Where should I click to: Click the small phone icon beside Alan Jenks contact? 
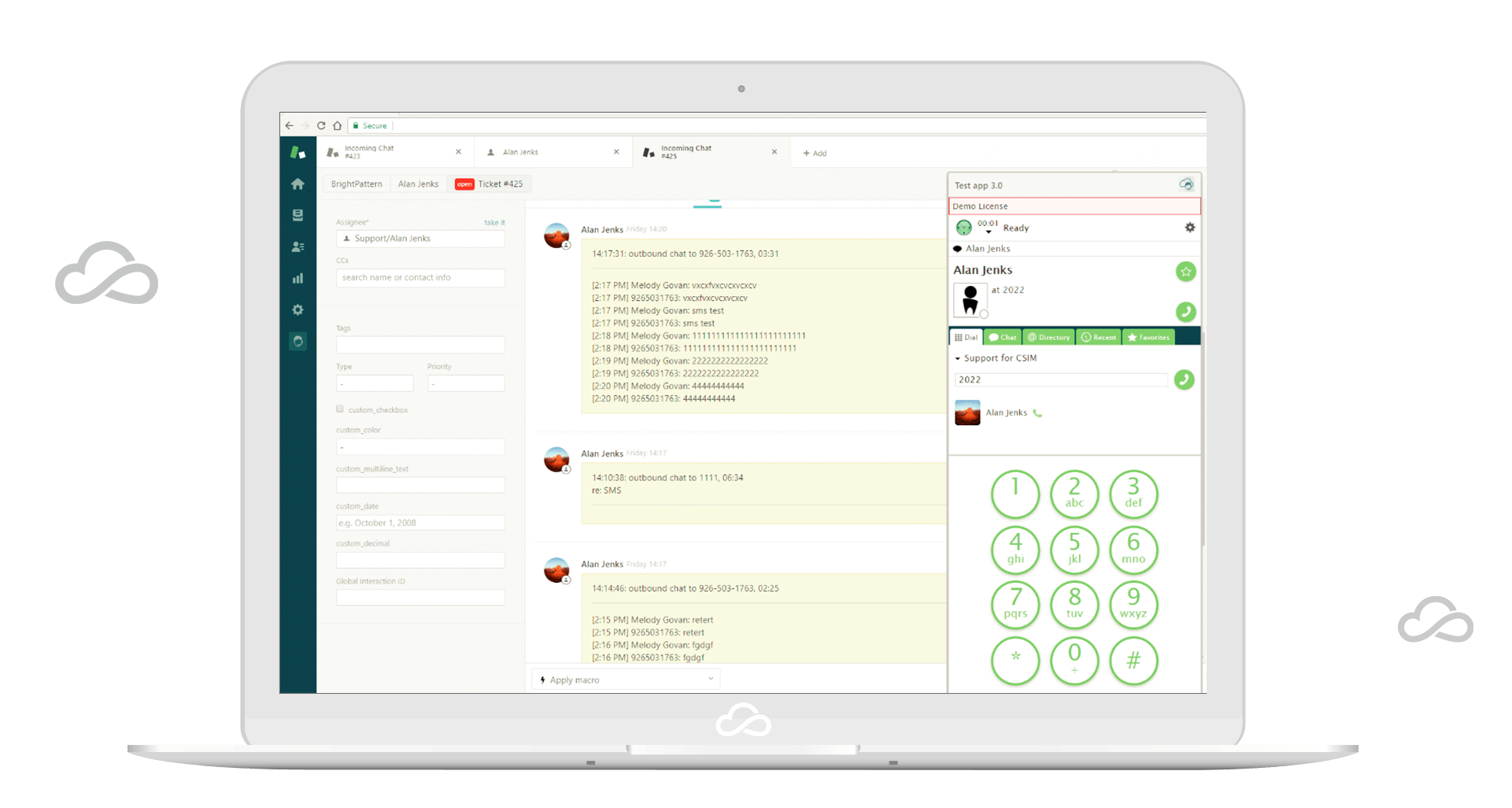(1037, 413)
